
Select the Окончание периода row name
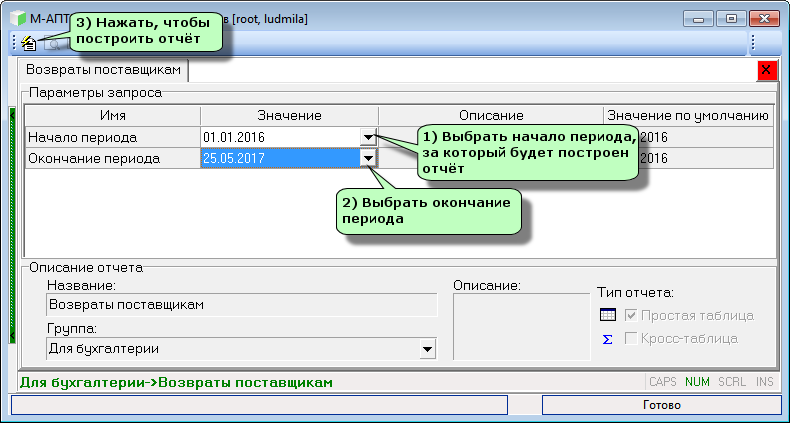coord(113,159)
